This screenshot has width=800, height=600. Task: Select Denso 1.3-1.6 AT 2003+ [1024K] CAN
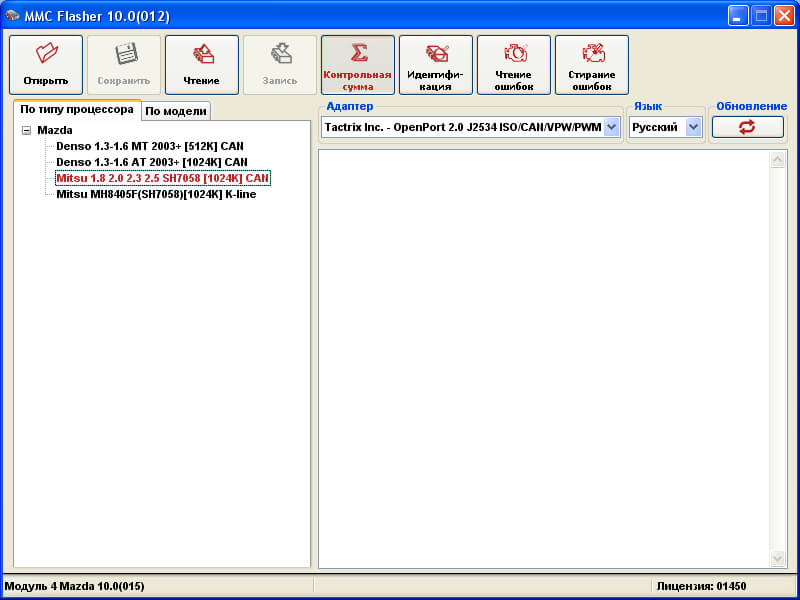pyautogui.click(x=152, y=162)
